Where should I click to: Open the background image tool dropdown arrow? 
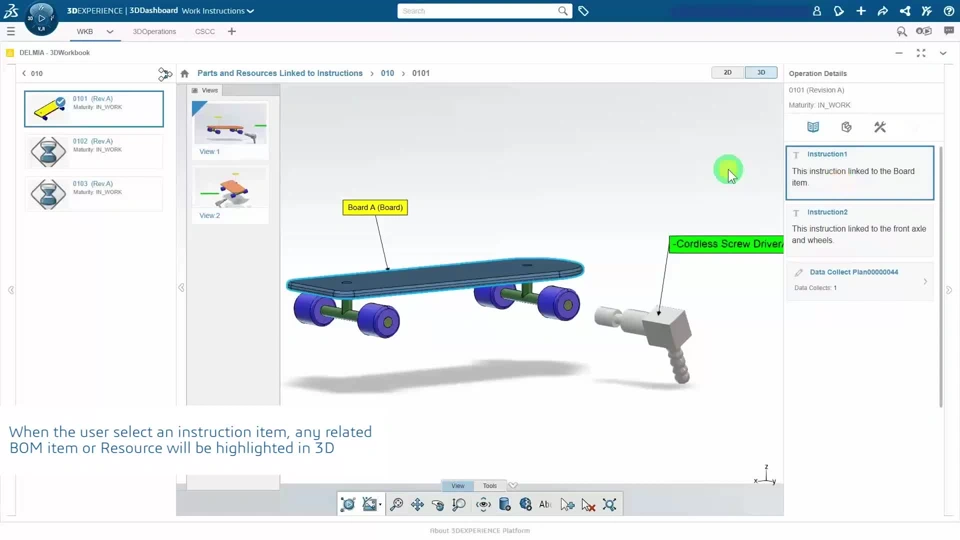(380, 504)
